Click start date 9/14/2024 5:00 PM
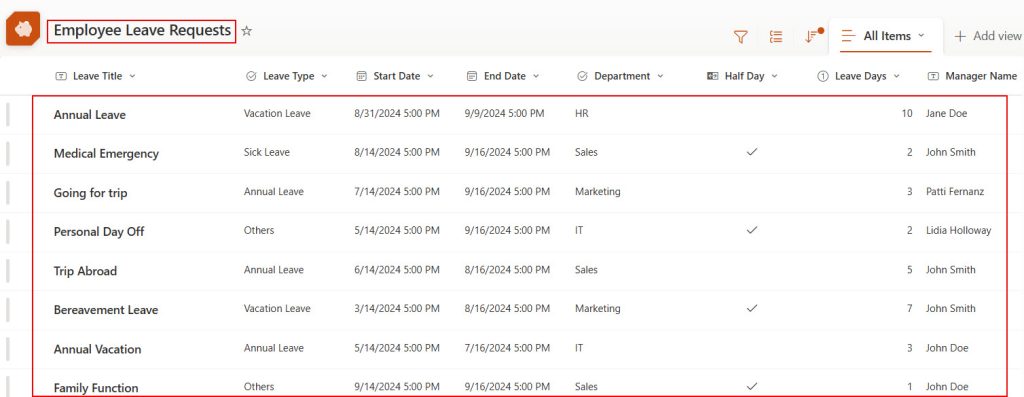 click(x=396, y=387)
